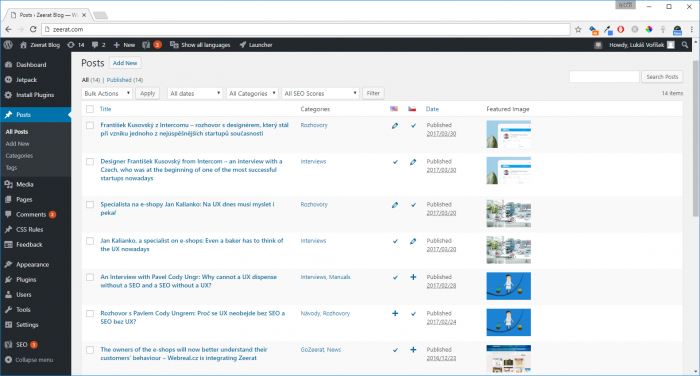Click Search Posts button
Viewport: 700px width, 376px height.
[x=662, y=77]
